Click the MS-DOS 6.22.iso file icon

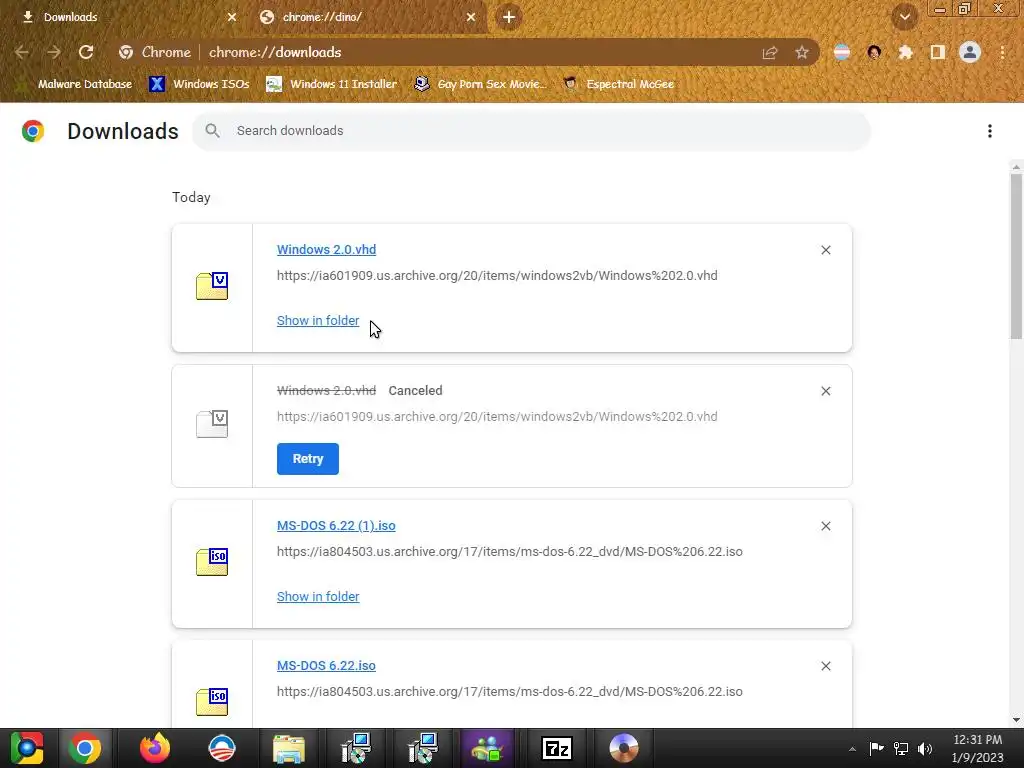point(212,702)
